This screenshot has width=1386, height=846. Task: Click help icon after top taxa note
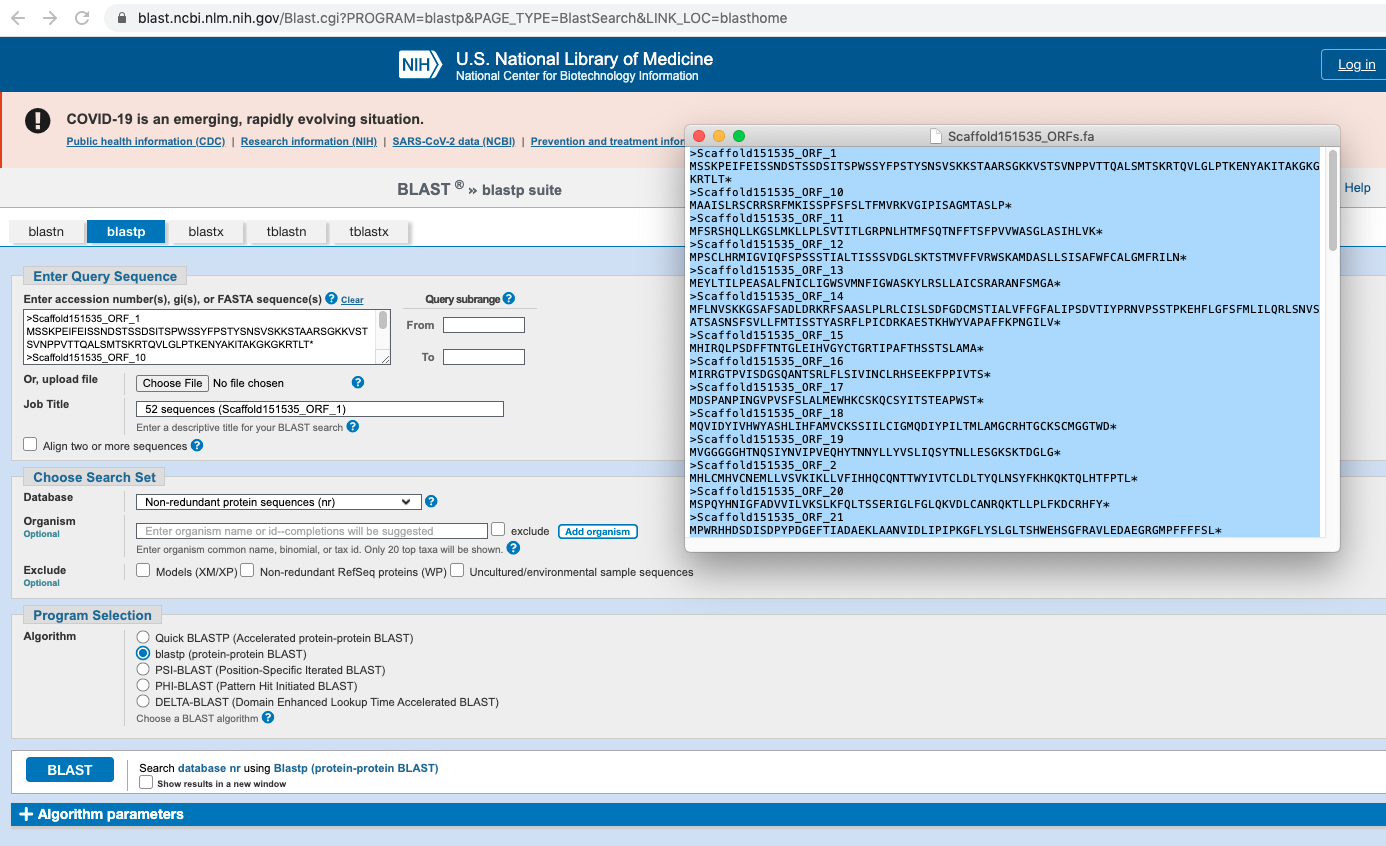(513, 548)
